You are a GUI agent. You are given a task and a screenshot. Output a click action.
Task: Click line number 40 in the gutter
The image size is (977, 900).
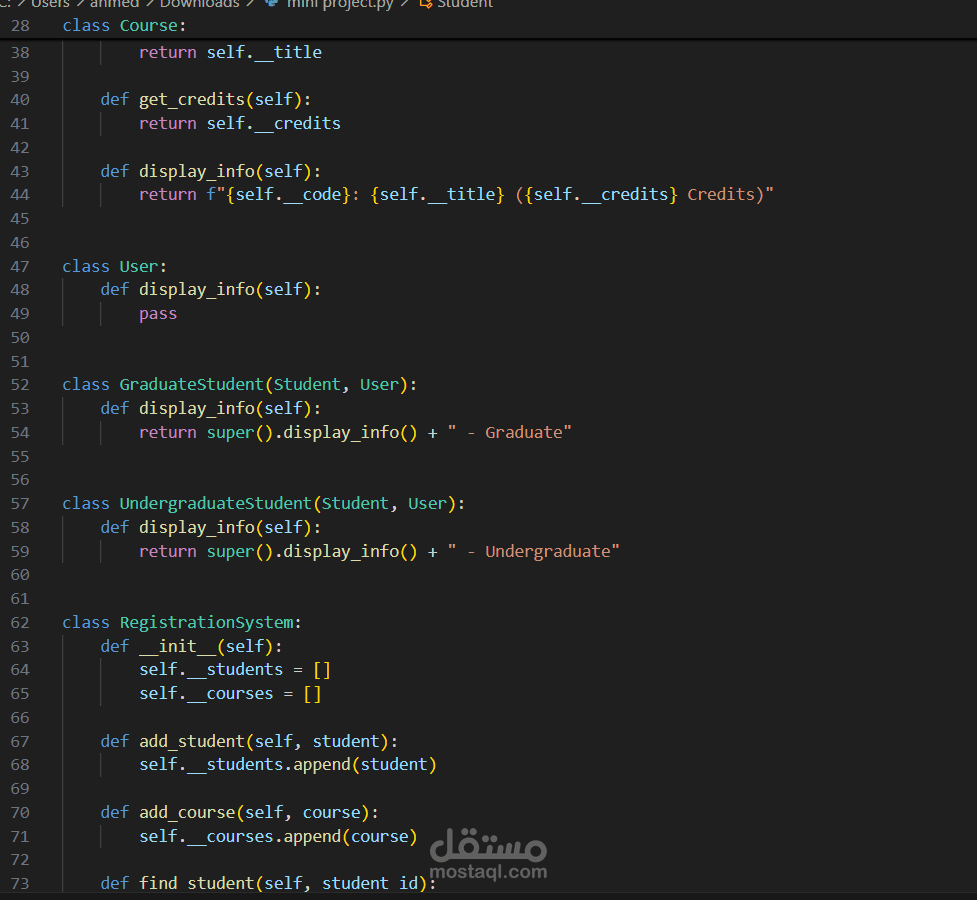[x=20, y=100]
